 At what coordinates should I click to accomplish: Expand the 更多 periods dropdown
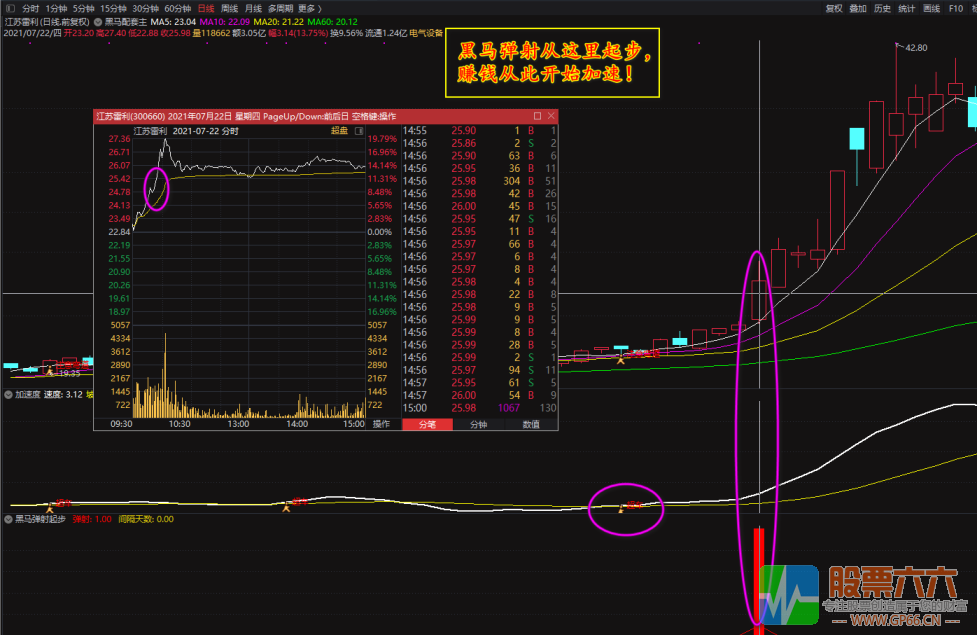click(x=310, y=9)
